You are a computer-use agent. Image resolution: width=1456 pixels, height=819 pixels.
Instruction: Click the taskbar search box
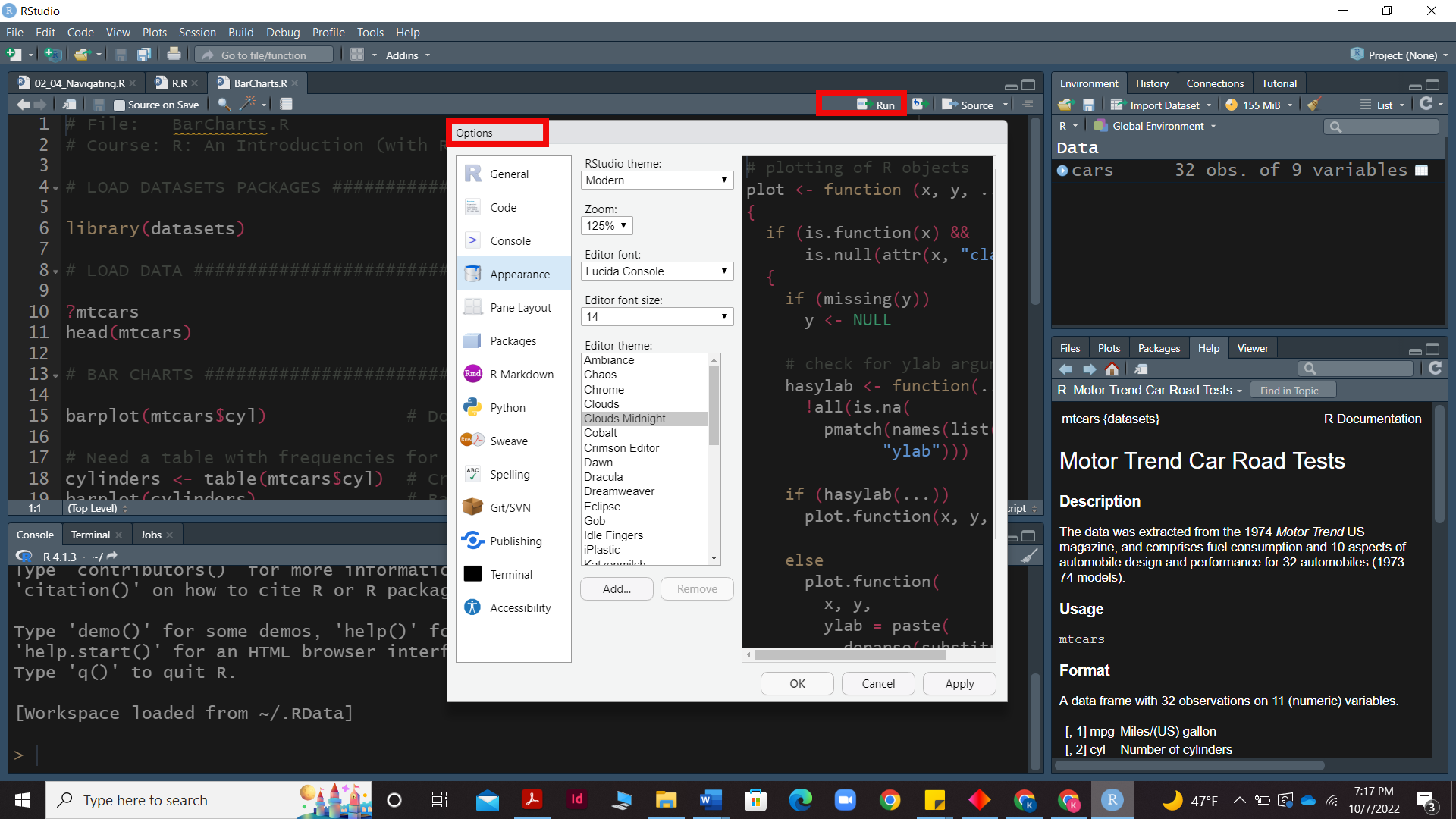[x=209, y=800]
